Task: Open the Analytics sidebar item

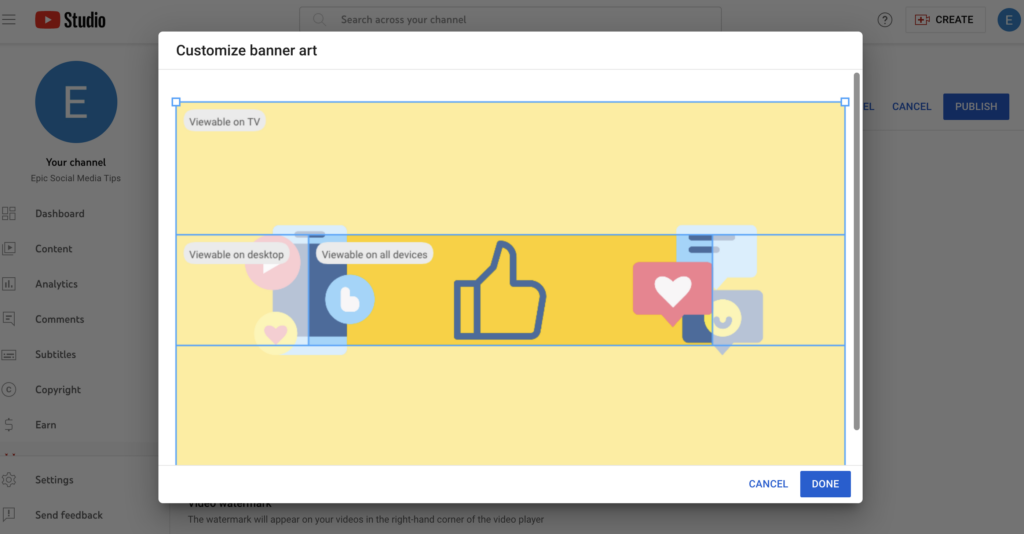Action: click(x=56, y=284)
